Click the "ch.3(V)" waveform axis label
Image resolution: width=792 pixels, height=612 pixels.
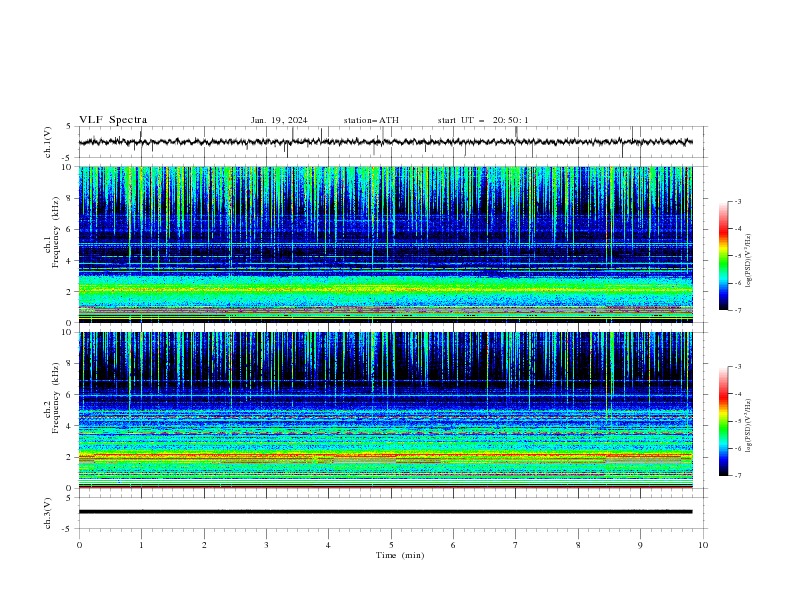pyautogui.click(x=48, y=513)
